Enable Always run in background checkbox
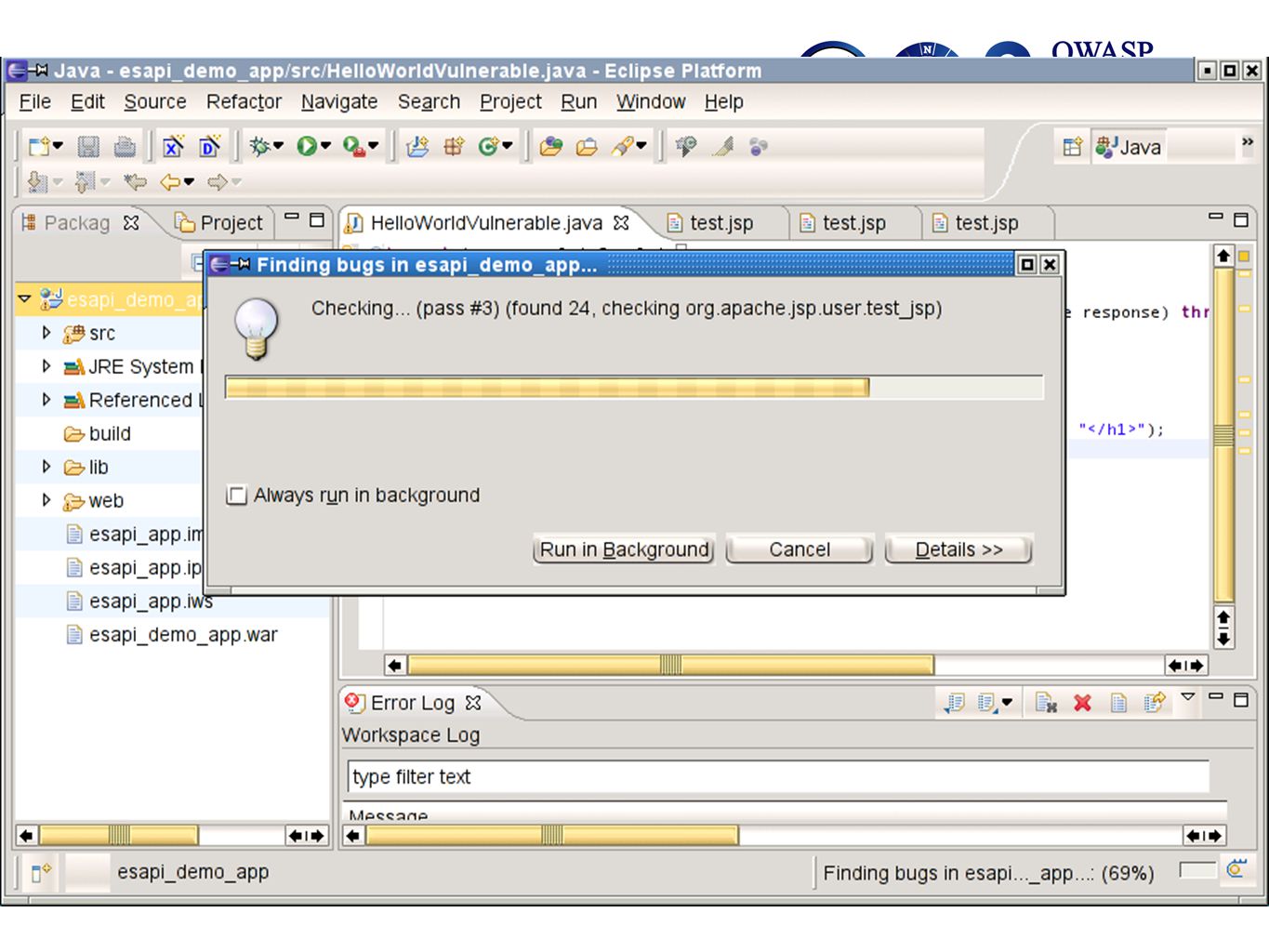 tap(237, 496)
